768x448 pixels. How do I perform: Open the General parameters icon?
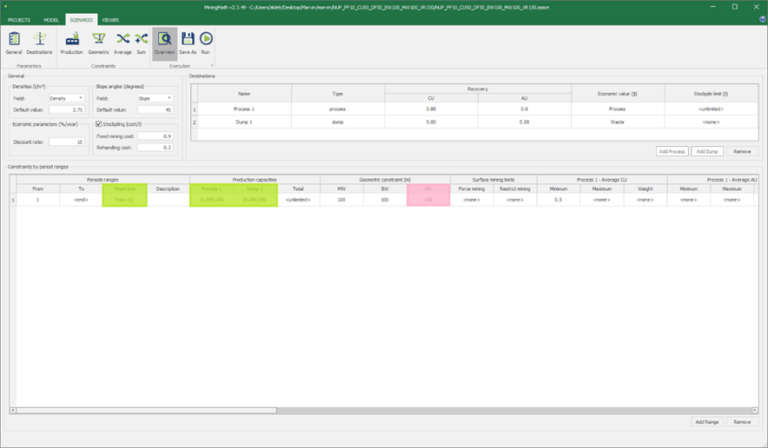14,41
